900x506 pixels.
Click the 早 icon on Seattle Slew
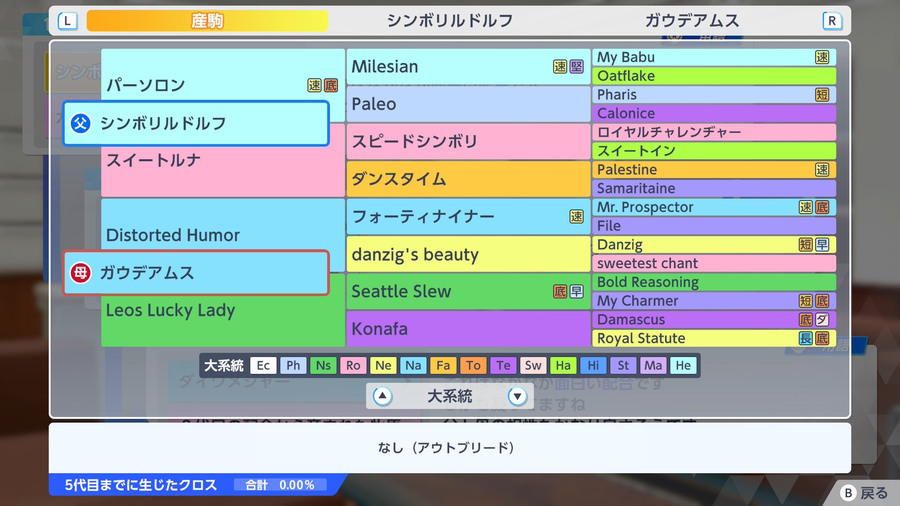(x=577, y=291)
